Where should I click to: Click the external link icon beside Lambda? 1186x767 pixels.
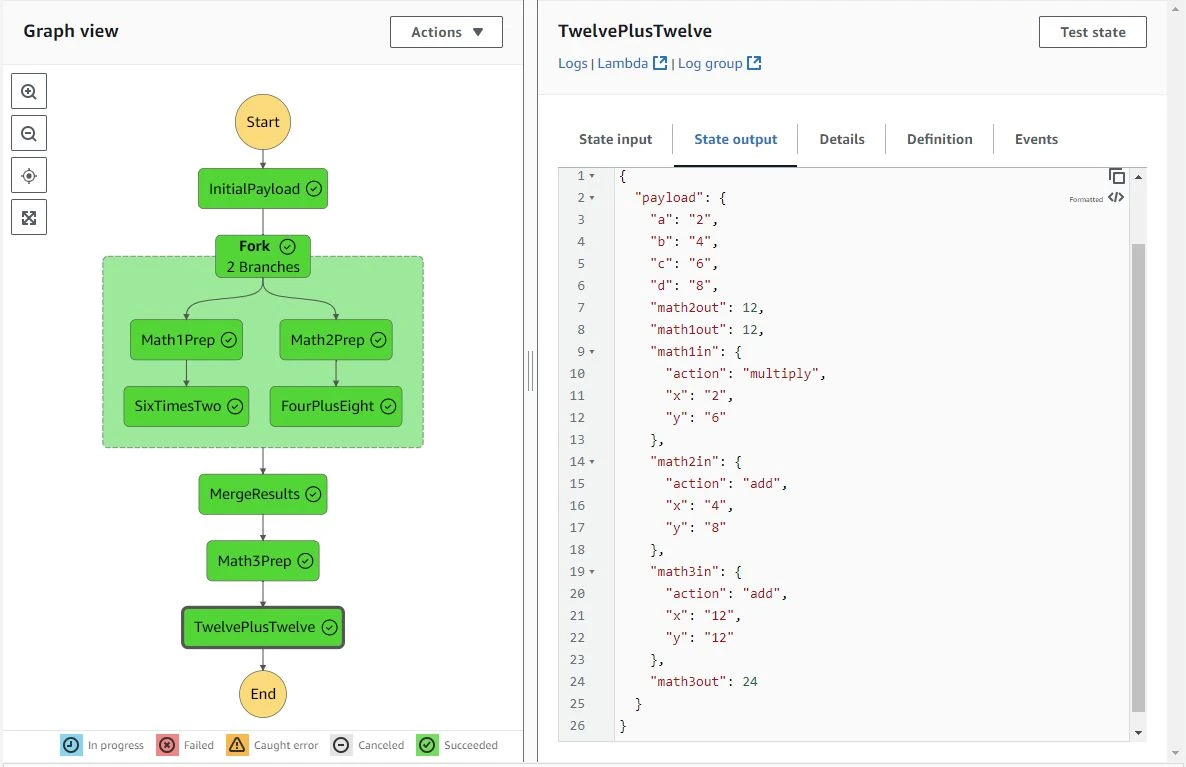pos(660,63)
